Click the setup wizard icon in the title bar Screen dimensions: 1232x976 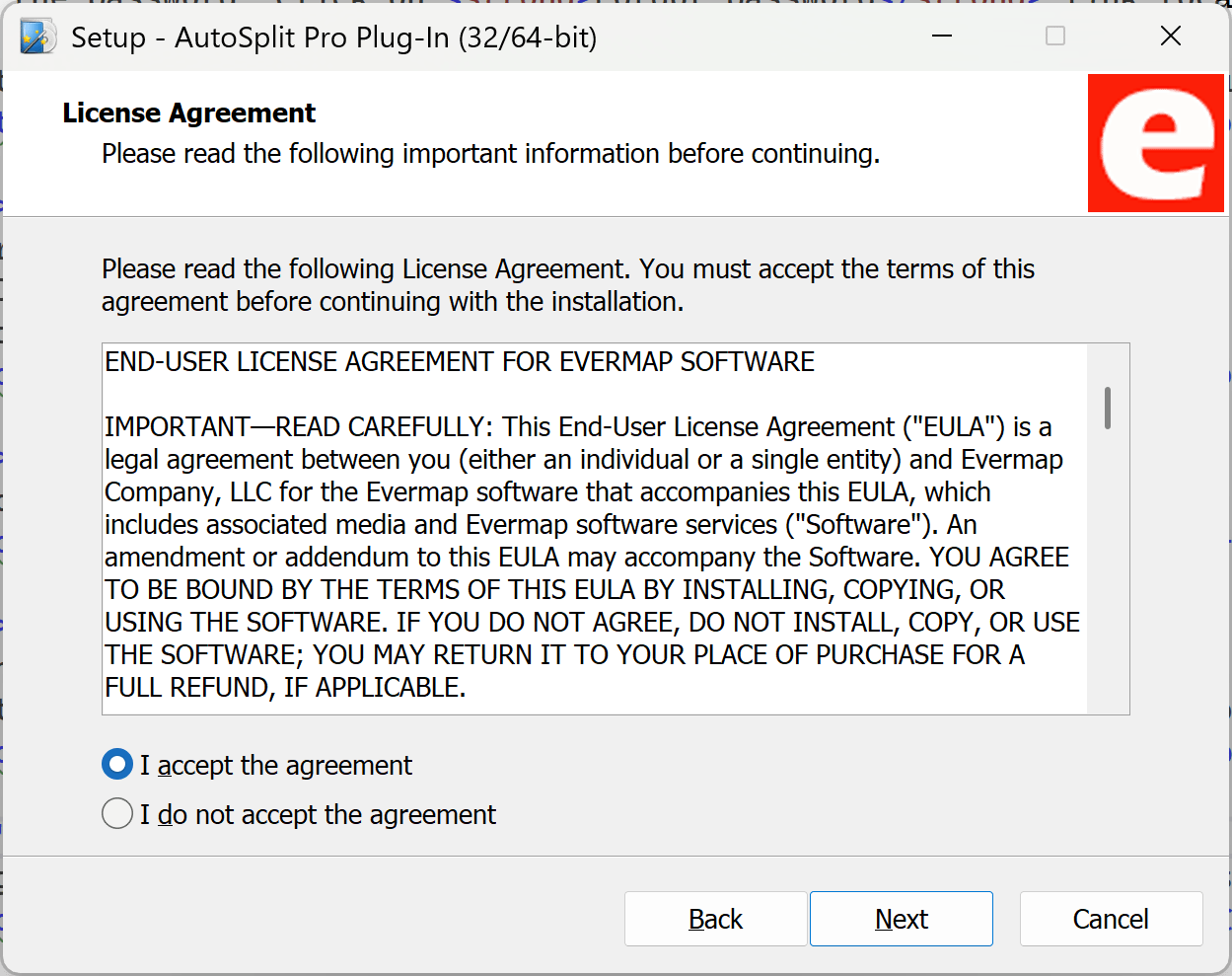(36, 36)
